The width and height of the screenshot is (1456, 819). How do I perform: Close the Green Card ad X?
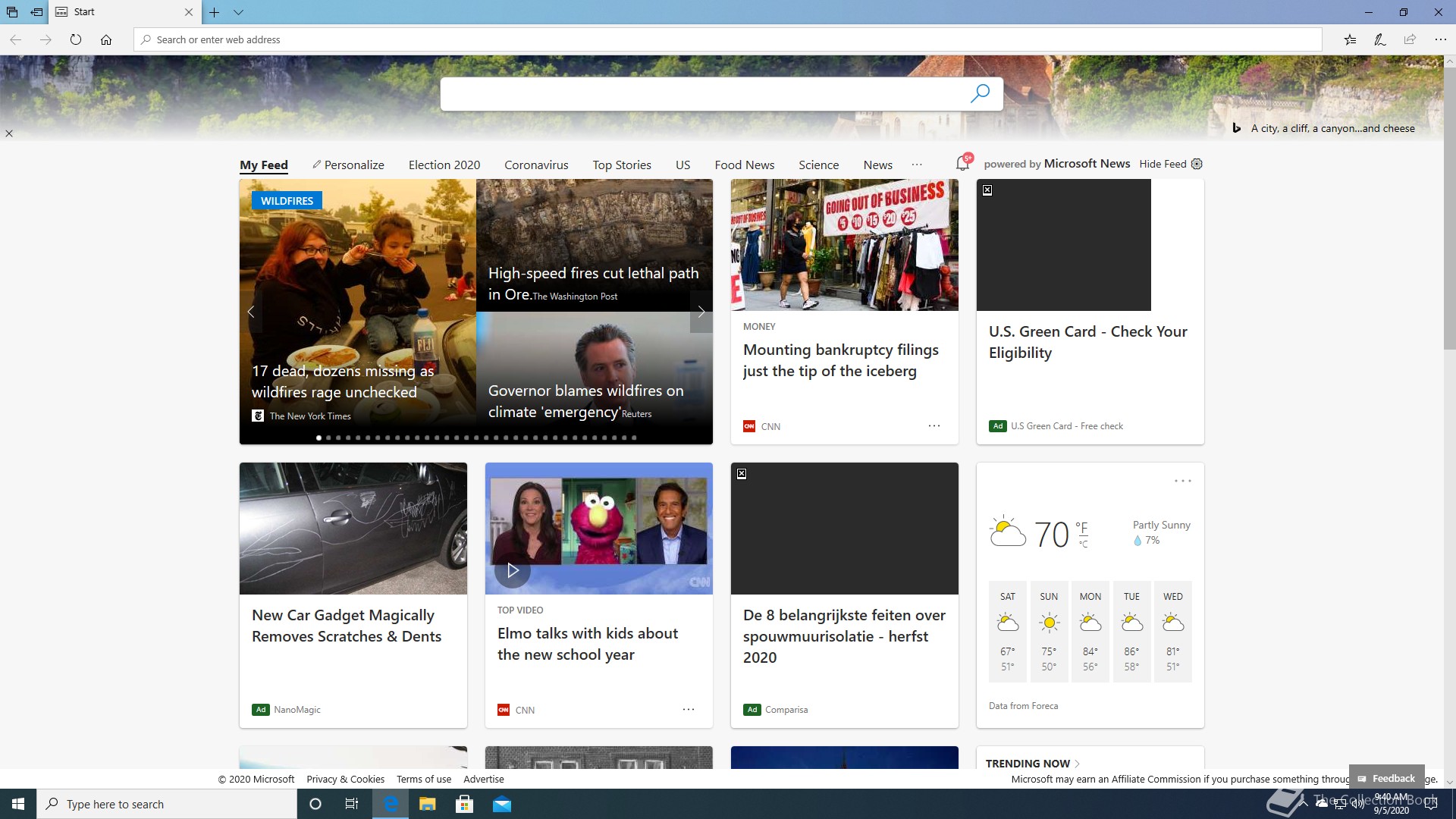pyautogui.click(x=987, y=190)
